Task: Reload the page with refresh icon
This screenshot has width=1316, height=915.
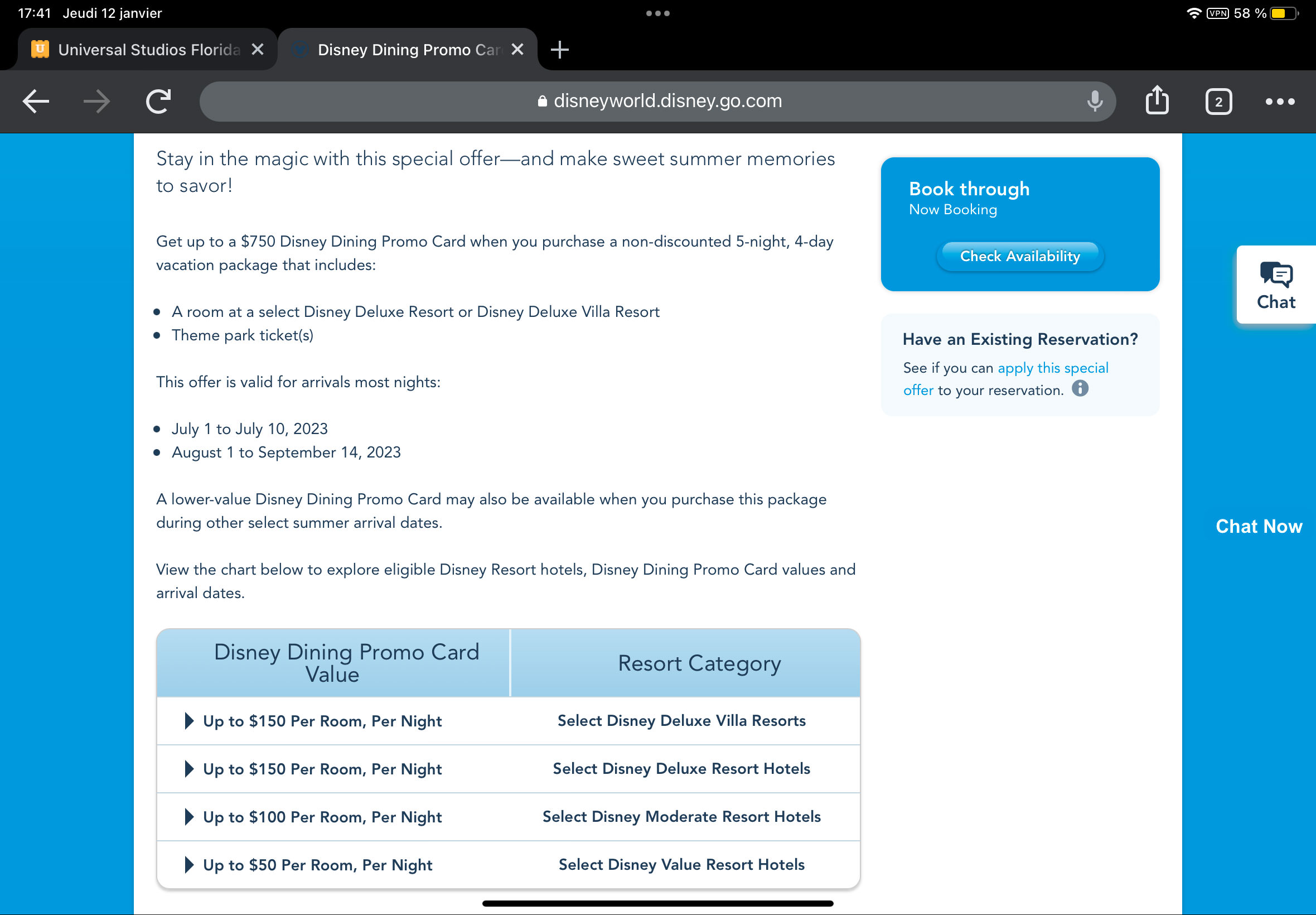Action: point(158,102)
